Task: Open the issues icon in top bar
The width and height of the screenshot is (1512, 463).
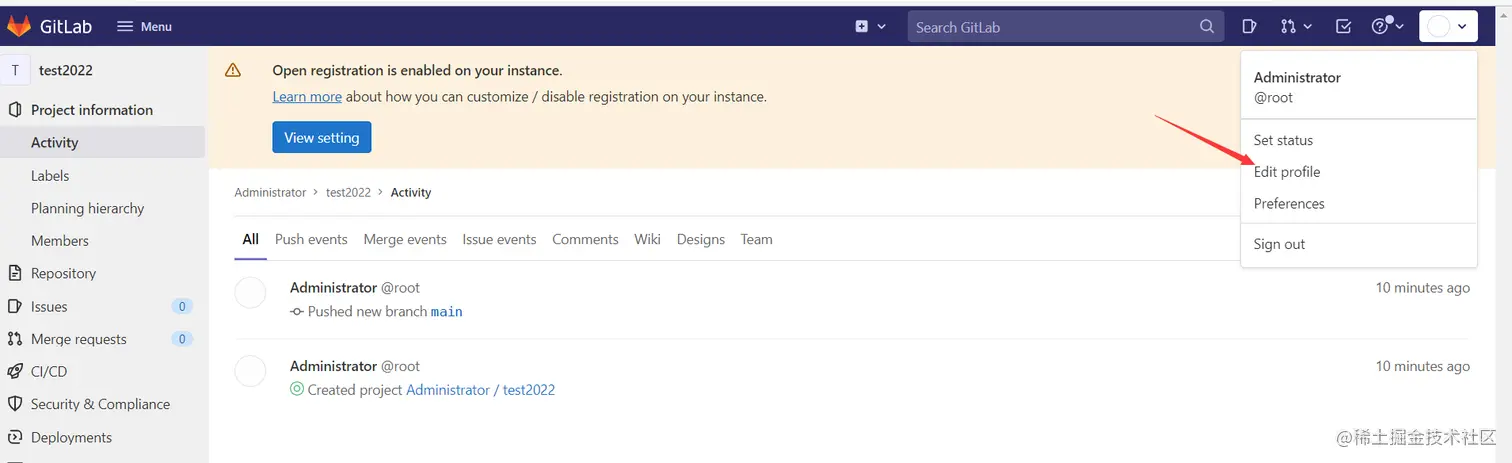Action: 1249,27
